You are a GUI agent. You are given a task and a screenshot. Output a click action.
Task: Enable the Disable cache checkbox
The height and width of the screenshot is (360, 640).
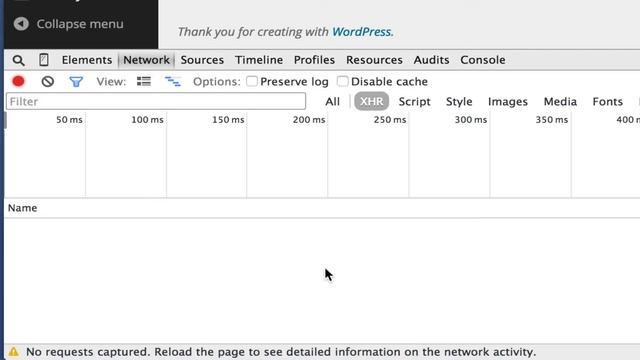(342, 81)
